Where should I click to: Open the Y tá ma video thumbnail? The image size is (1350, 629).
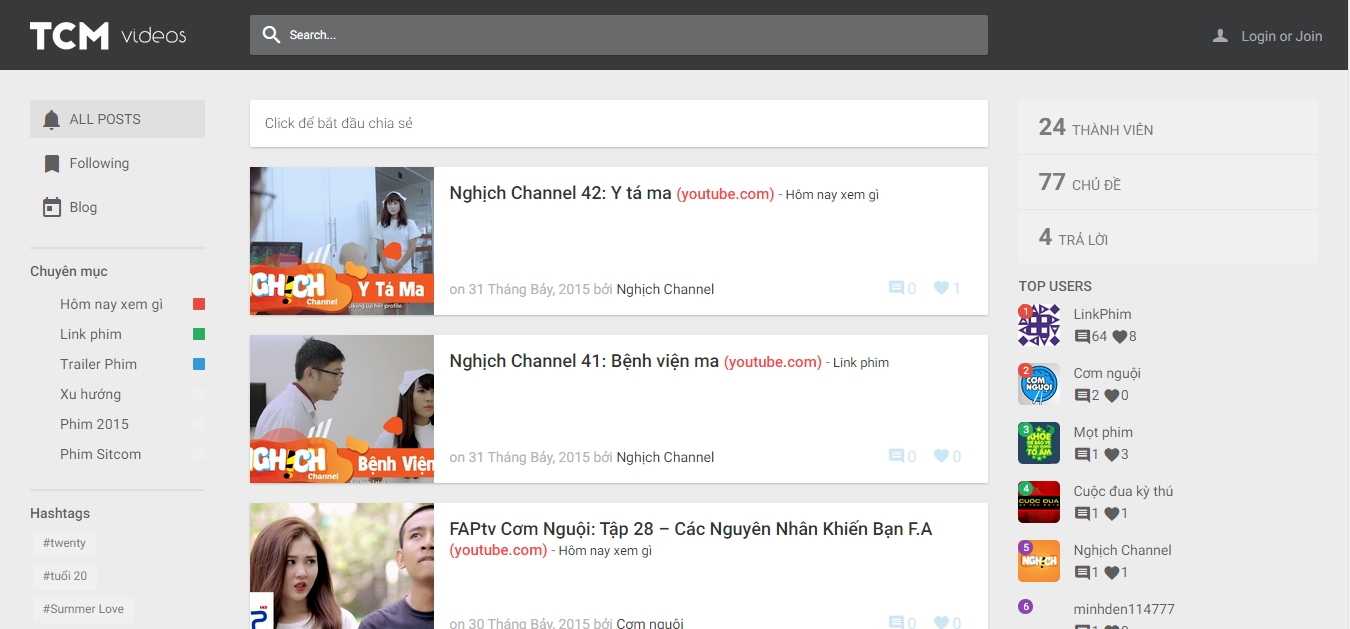coord(342,241)
